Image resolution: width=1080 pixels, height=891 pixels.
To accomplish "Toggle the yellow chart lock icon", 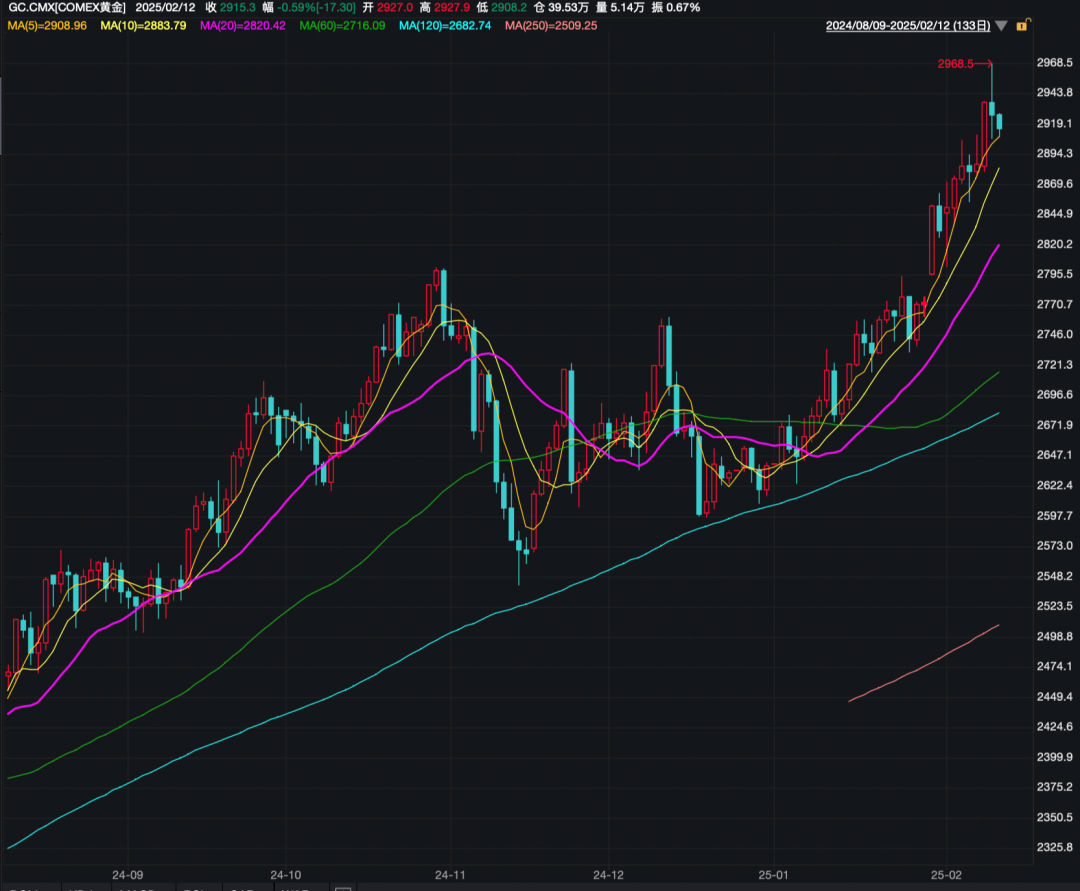I will coord(1022,25).
